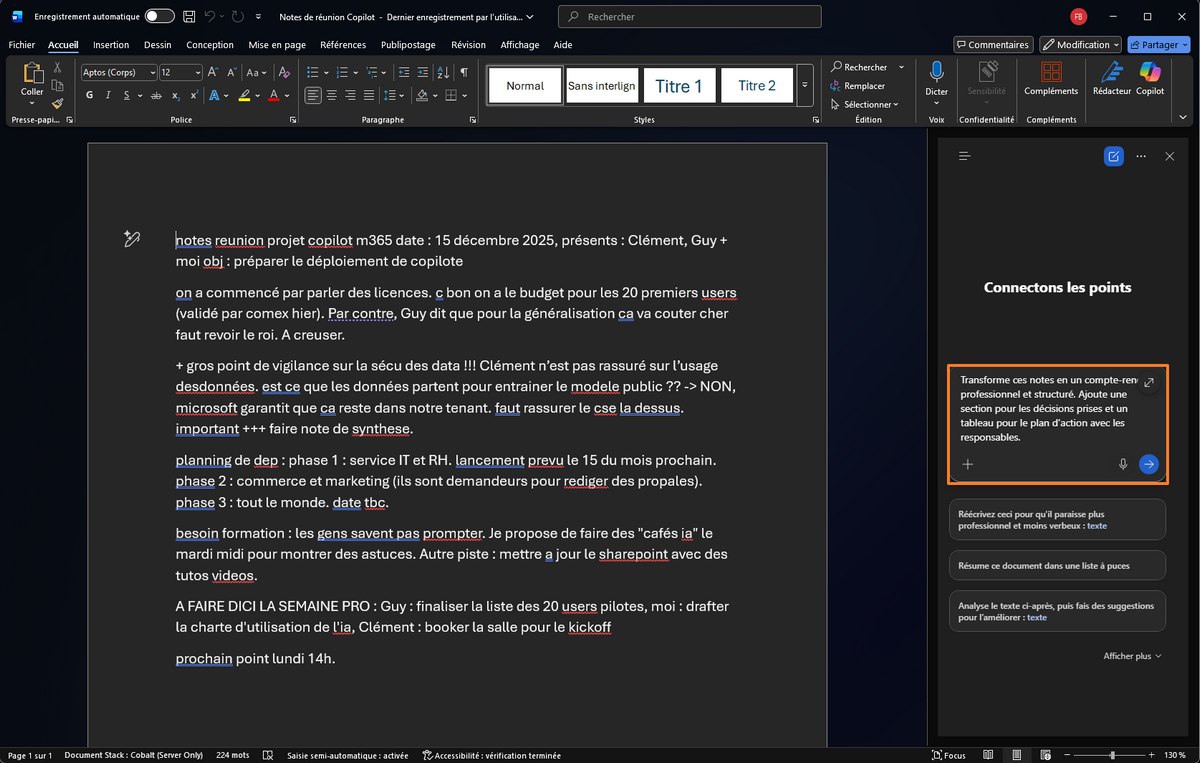
Task: Switch to the Révision tab
Action: (468, 45)
